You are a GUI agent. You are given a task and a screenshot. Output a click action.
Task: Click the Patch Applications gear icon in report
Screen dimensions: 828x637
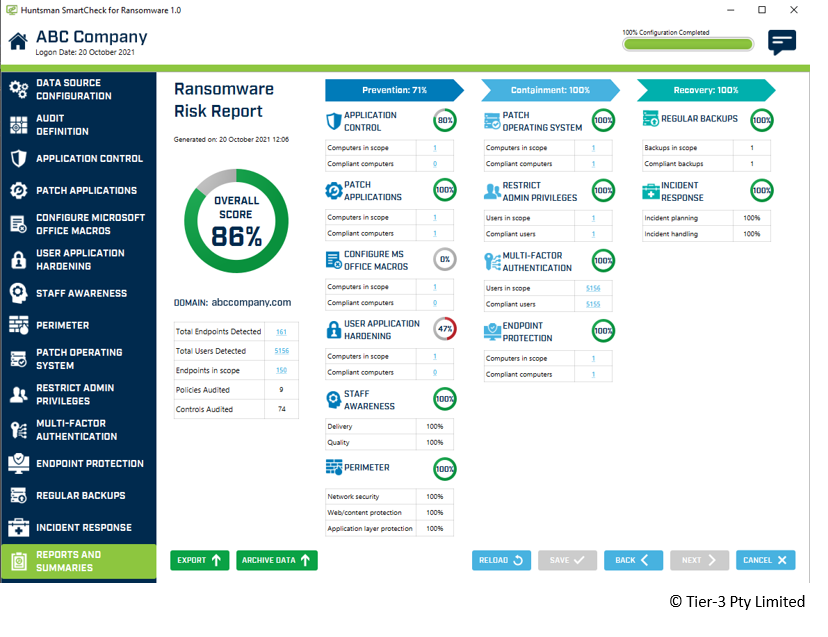(x=334, y=191)
